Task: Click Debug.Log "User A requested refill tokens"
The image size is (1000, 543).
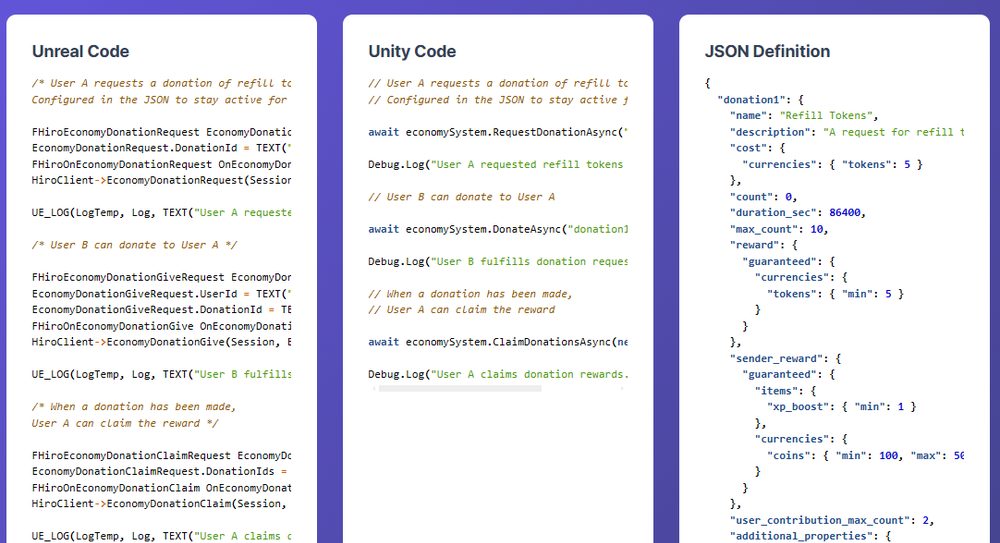Action: pos(496,165)
